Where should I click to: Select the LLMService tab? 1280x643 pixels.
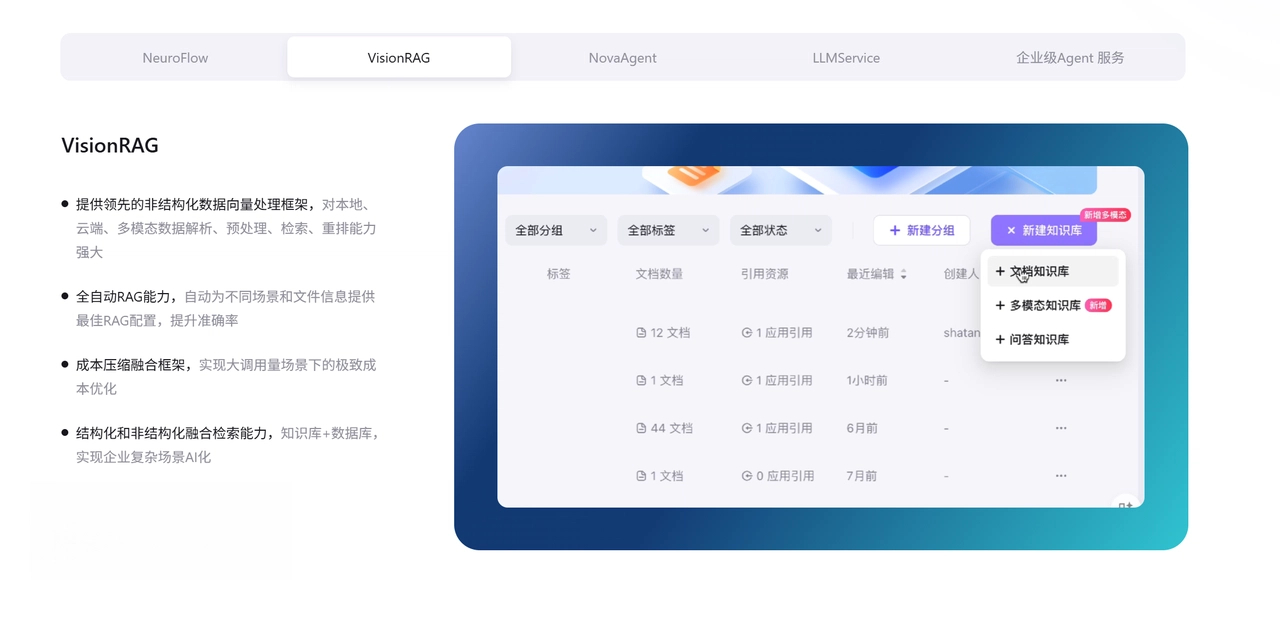coord(846,58)
